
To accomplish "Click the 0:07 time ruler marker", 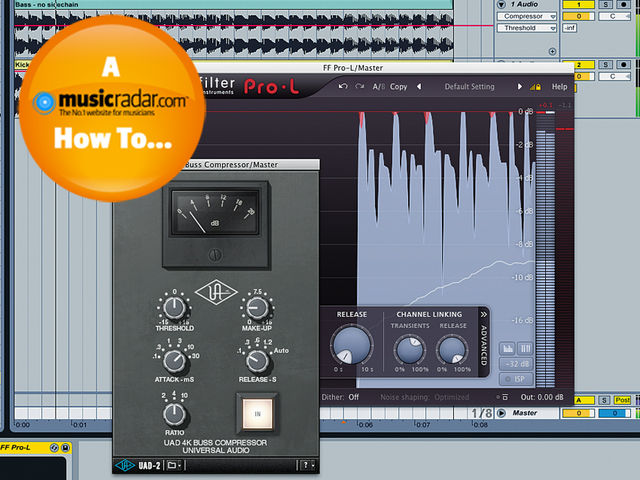I will point(422,424).
